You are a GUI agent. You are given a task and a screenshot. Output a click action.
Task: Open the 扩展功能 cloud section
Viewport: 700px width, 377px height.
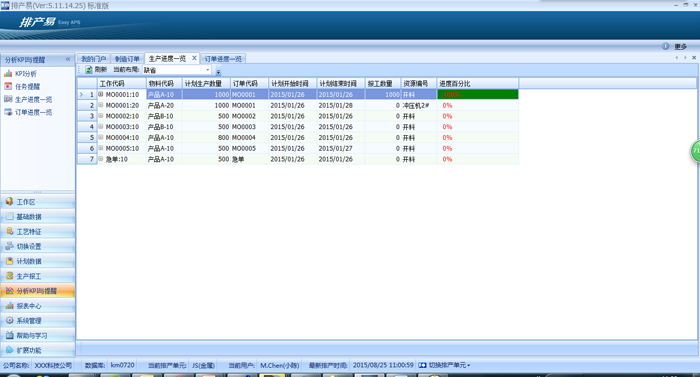pyautogui.click(x=38, y=350)
